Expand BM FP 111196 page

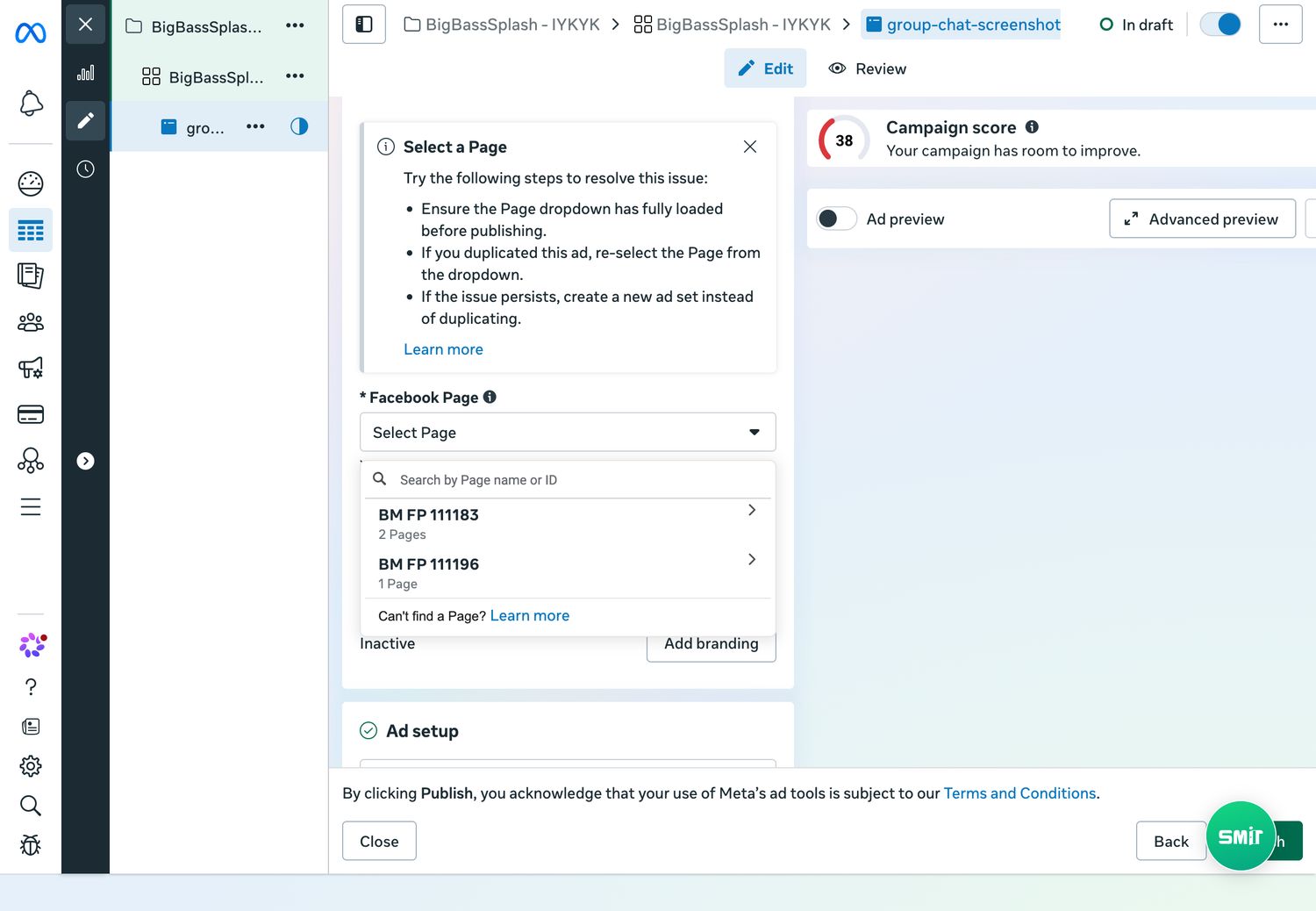pyautogui.click(x=568, y=572)
